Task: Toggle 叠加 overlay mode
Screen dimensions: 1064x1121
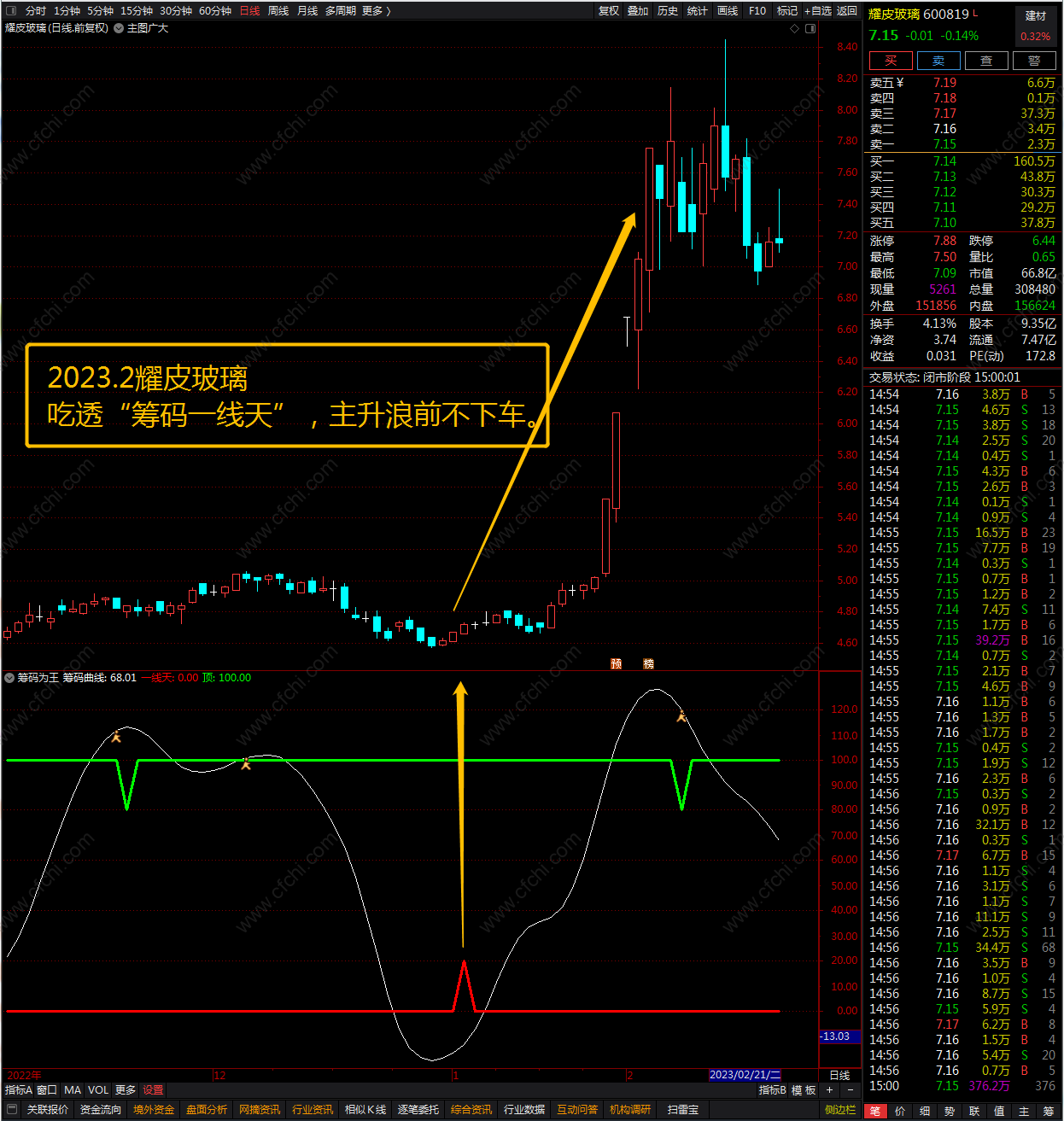Action: [x=638, y=11]
